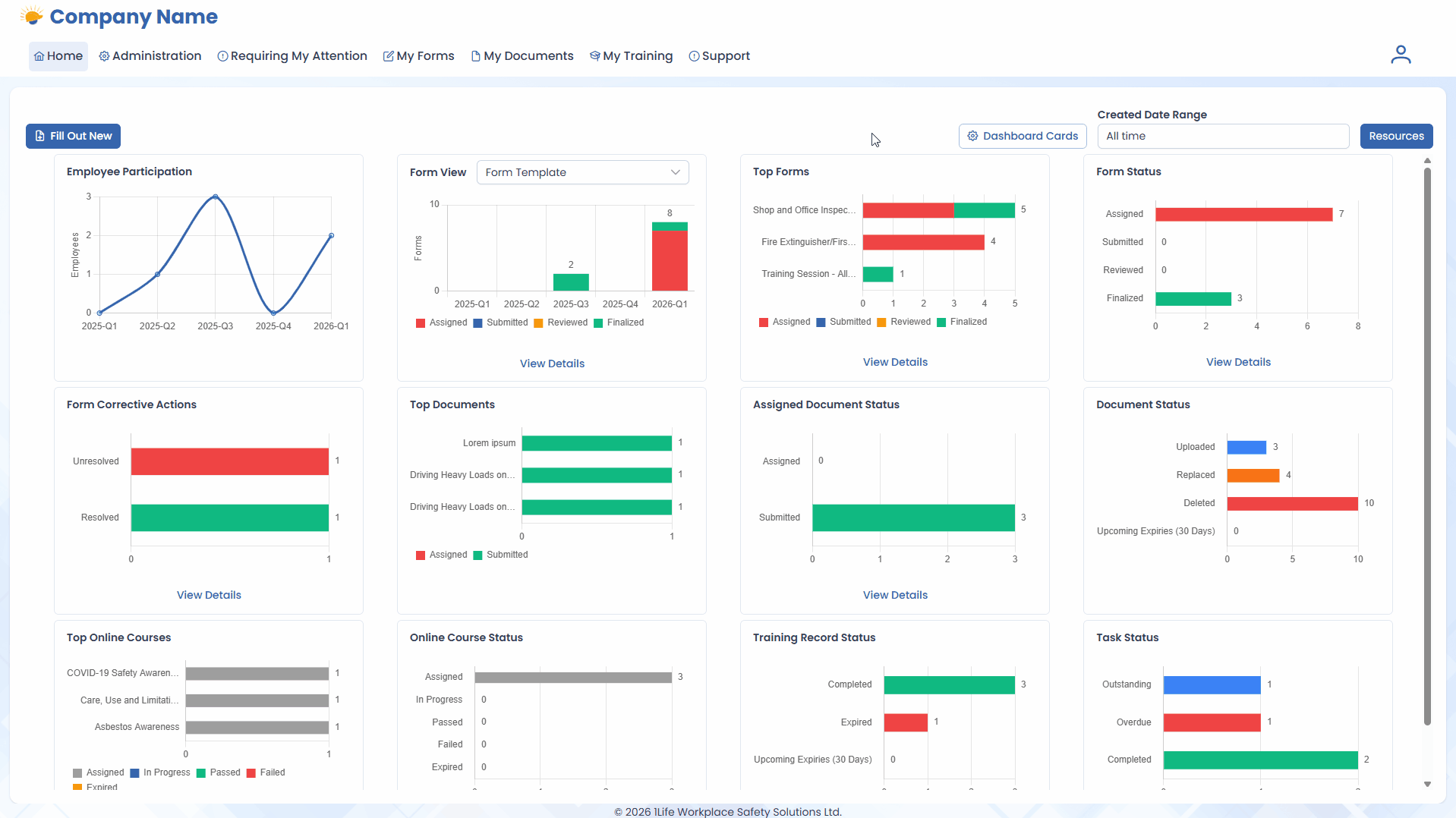View Details for Top Forms

(x=894, y=362)
